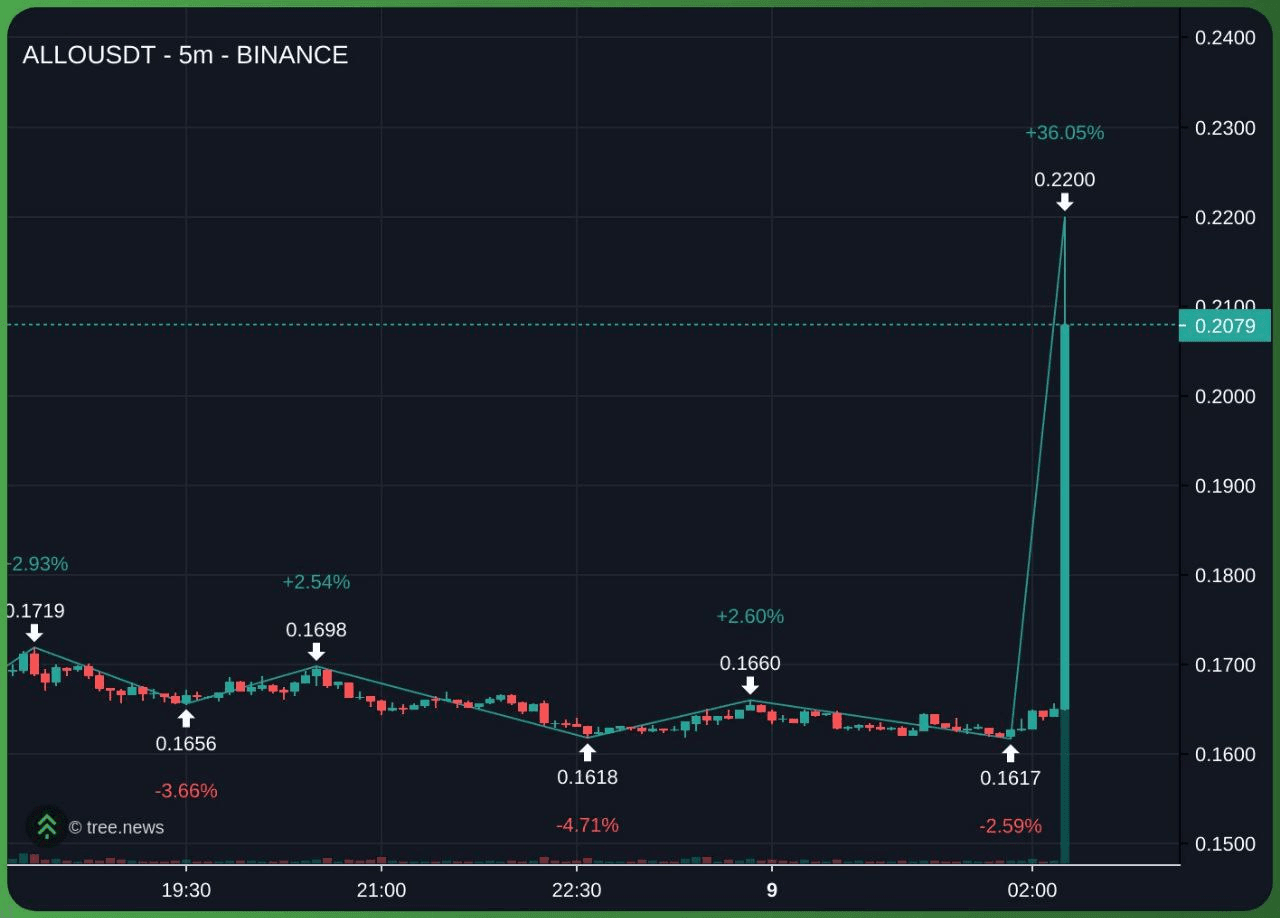Click the ALLOUSDT - 5m - BINANCE chart title
Image resolution: width=1280 pixels, height=918 pixels.
pyautogui.click(x=185, y=55)
